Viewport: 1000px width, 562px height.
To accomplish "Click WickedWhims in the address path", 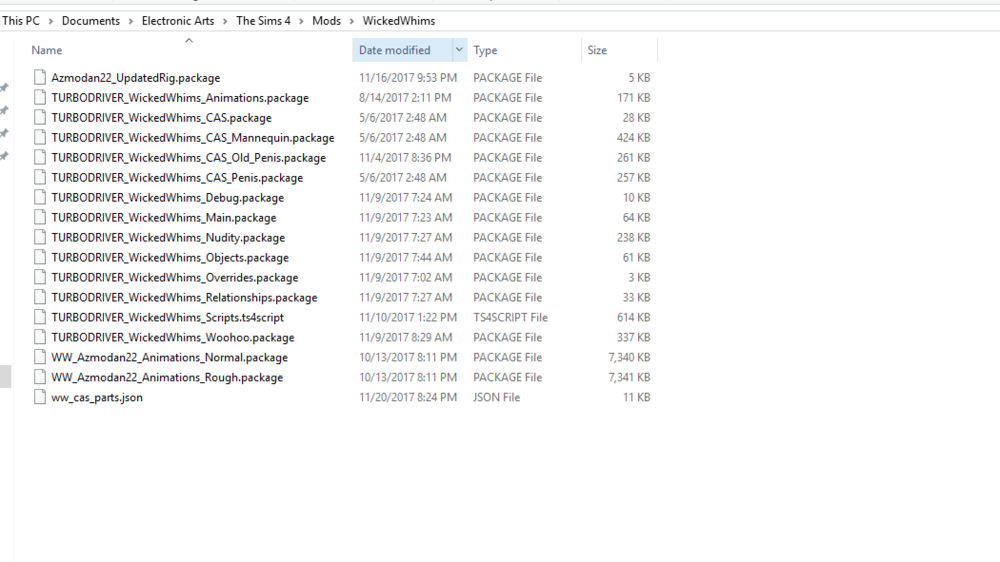I will coord(399,20).
